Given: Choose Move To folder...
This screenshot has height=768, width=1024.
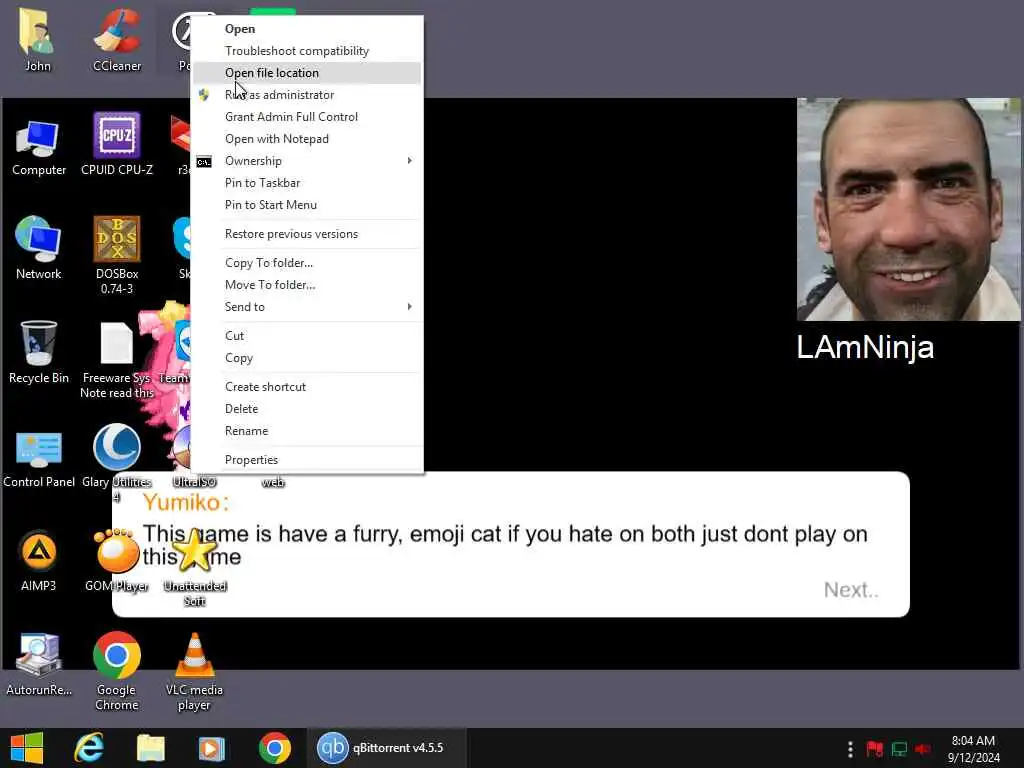Looking at the screenshot, I should [307, 285].
